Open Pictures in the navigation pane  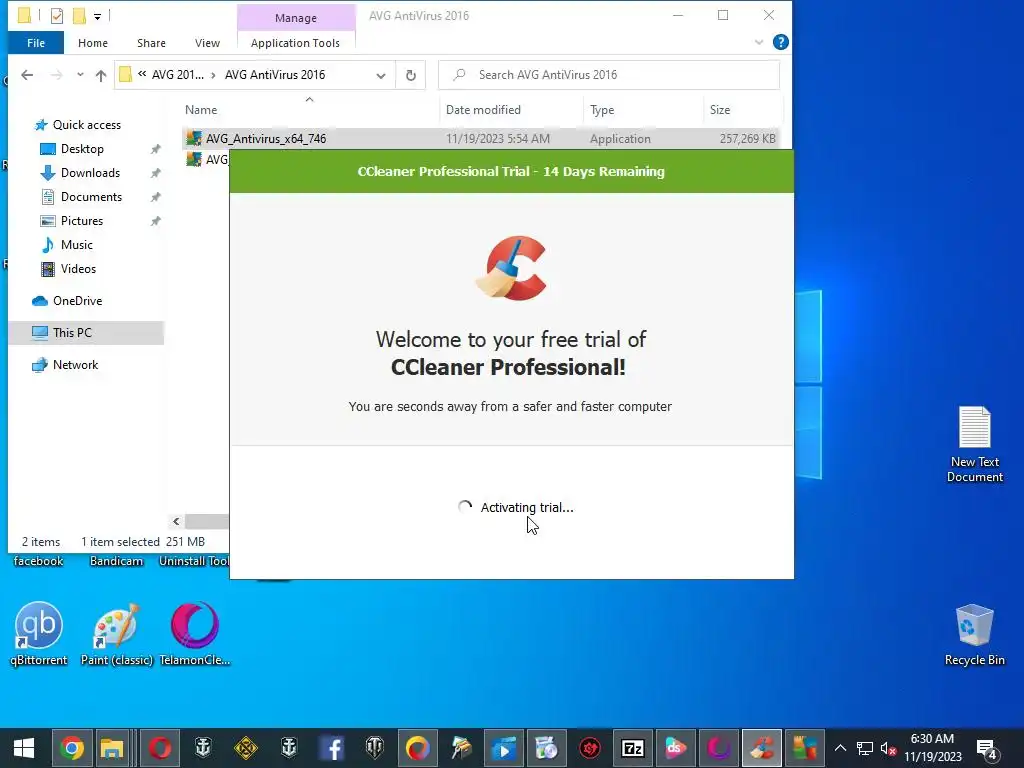(82, 221)
